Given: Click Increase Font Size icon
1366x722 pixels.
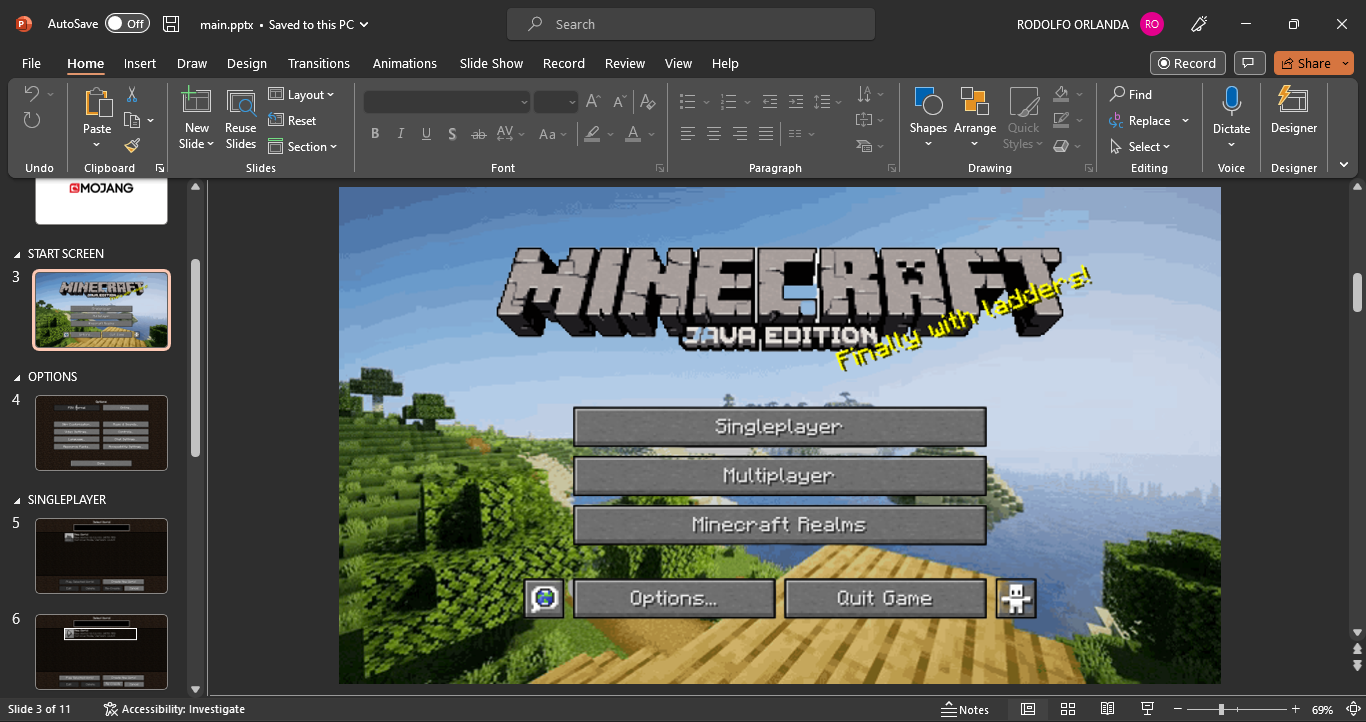Looking at the screenshot, I should tap(593, 102).
